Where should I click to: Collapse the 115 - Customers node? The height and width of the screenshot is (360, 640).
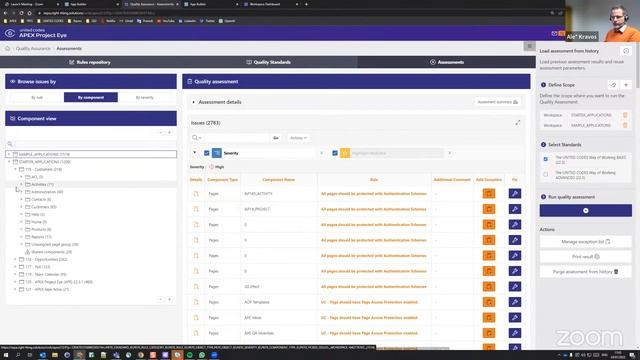point(15,169)
